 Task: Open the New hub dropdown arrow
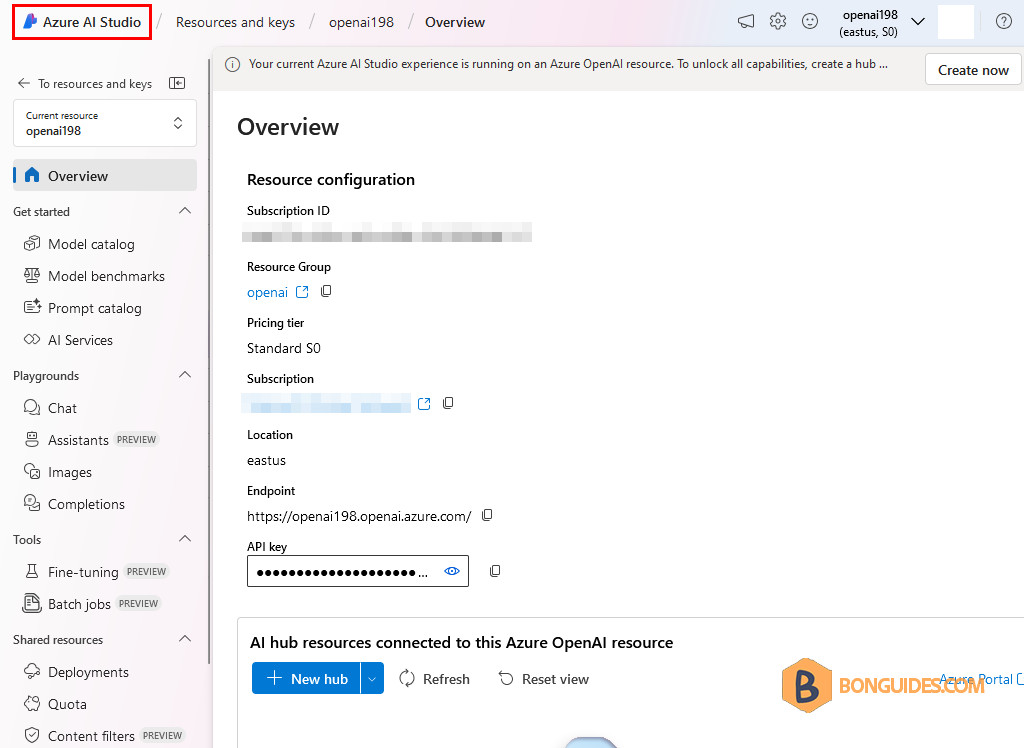point(372,679)
